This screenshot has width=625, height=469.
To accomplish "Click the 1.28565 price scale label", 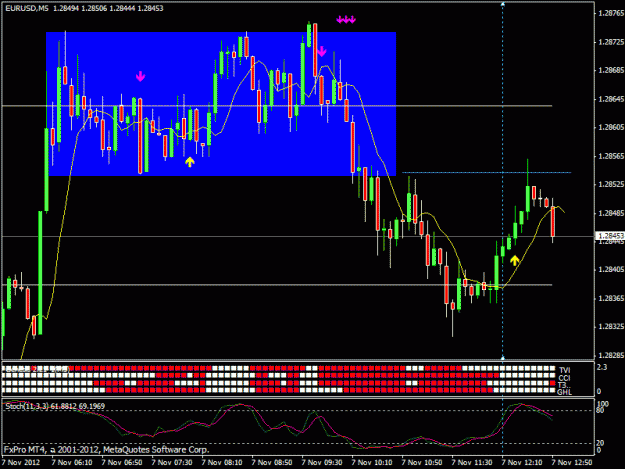I will pyautogui.click(x=610, y=156).
